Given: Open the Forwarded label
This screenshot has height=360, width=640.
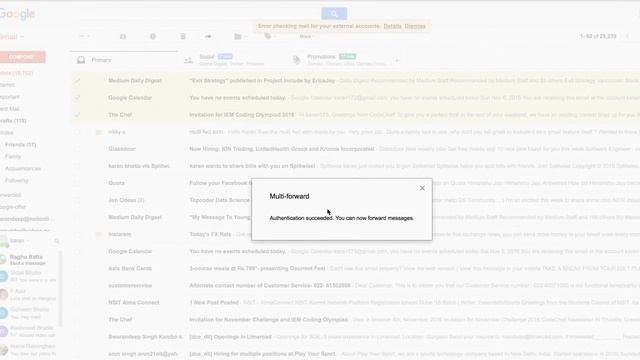Looking at the screenshot, I should click(x=11, y=195).
